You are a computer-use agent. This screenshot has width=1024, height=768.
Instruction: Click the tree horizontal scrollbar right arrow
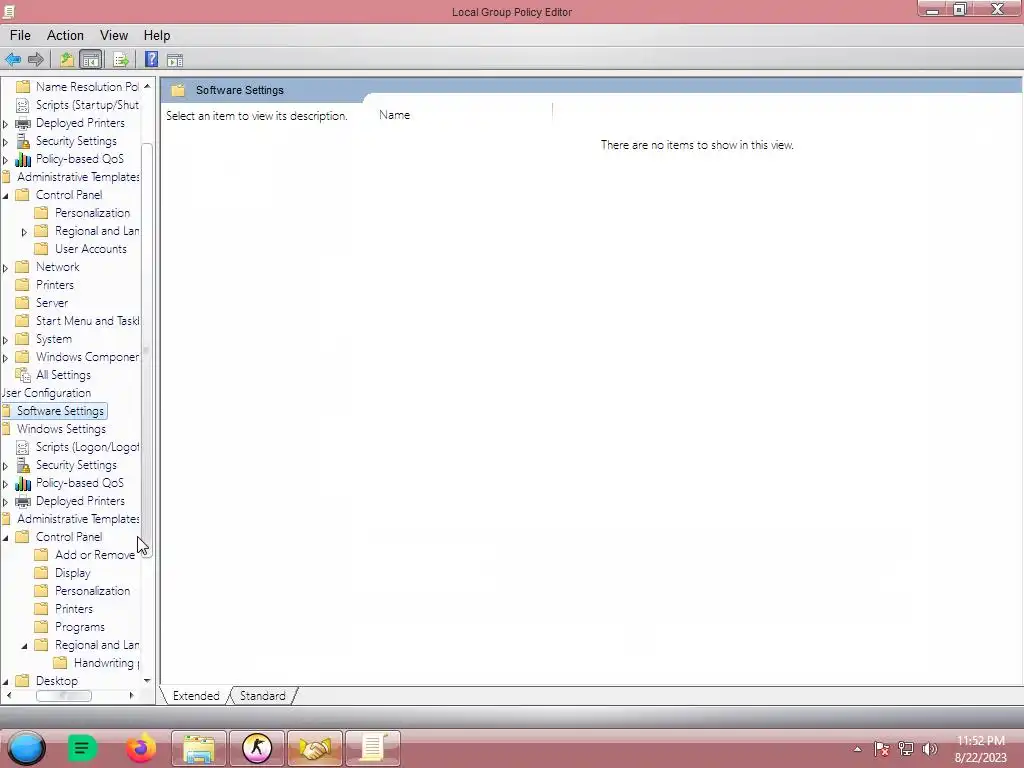(x=132, y=696)
